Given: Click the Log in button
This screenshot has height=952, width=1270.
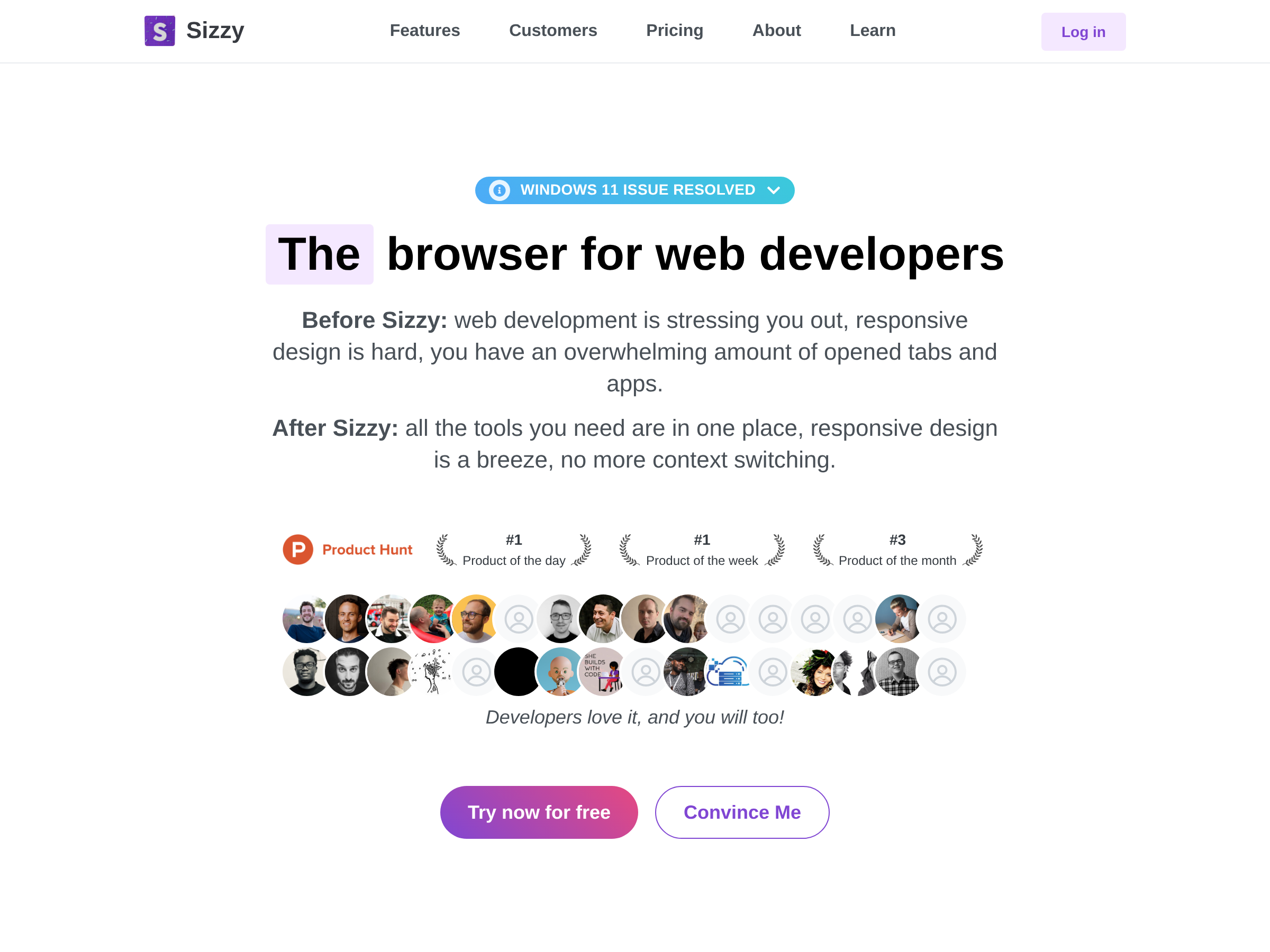Looking at the screenshot, I should click(1083, 32).
